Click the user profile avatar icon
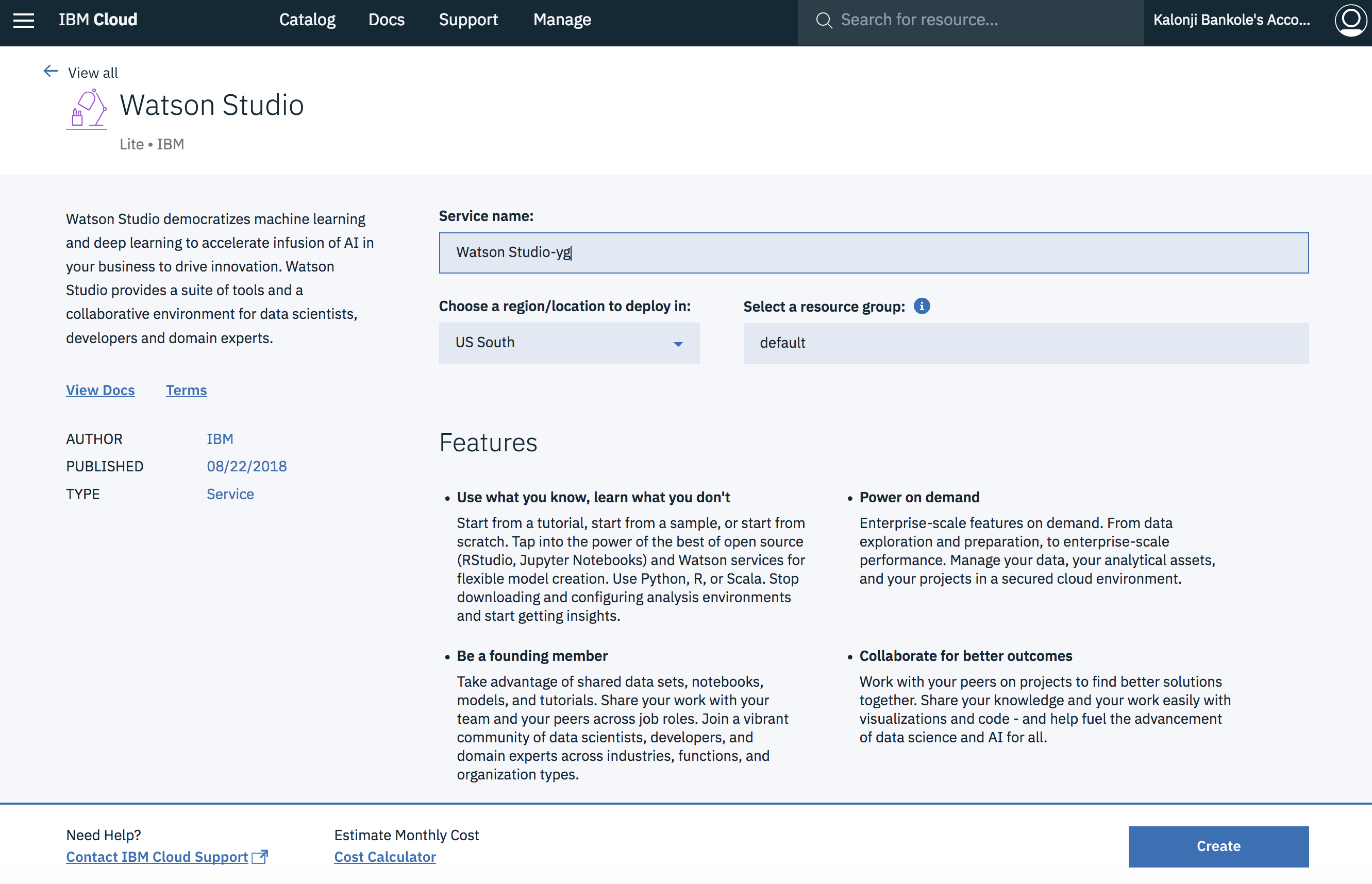This screenshot has height=884, width=1372. 1350,20
